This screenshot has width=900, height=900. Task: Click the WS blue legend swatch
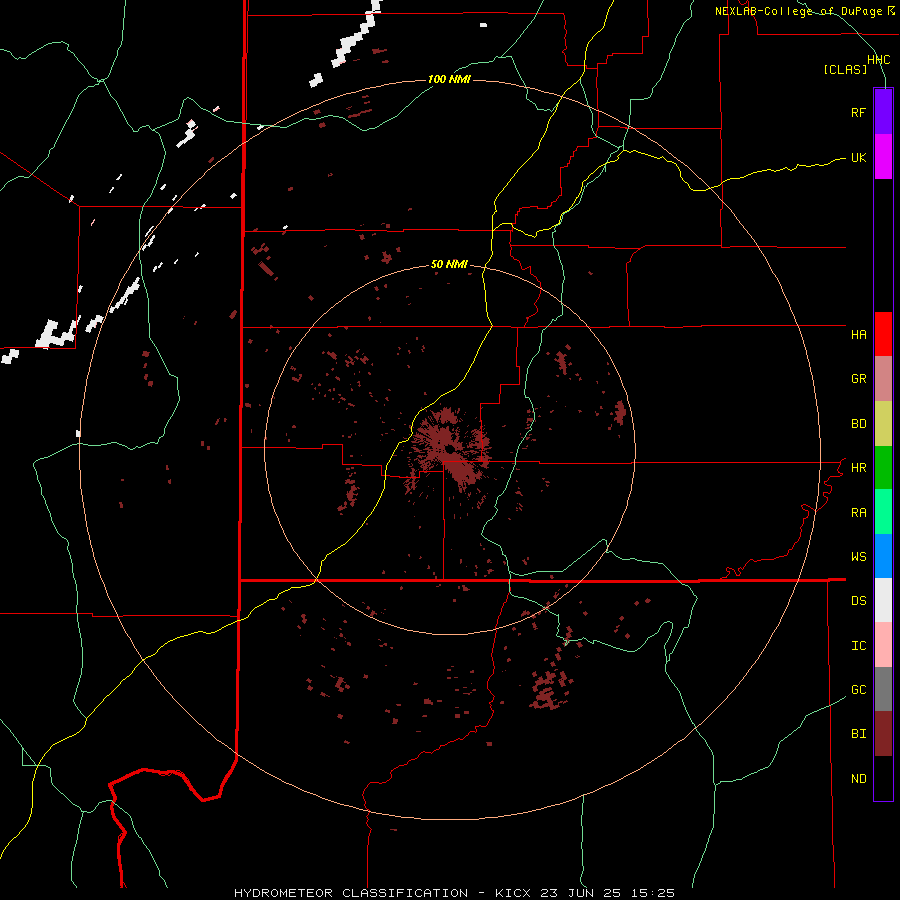click(883, 556)
